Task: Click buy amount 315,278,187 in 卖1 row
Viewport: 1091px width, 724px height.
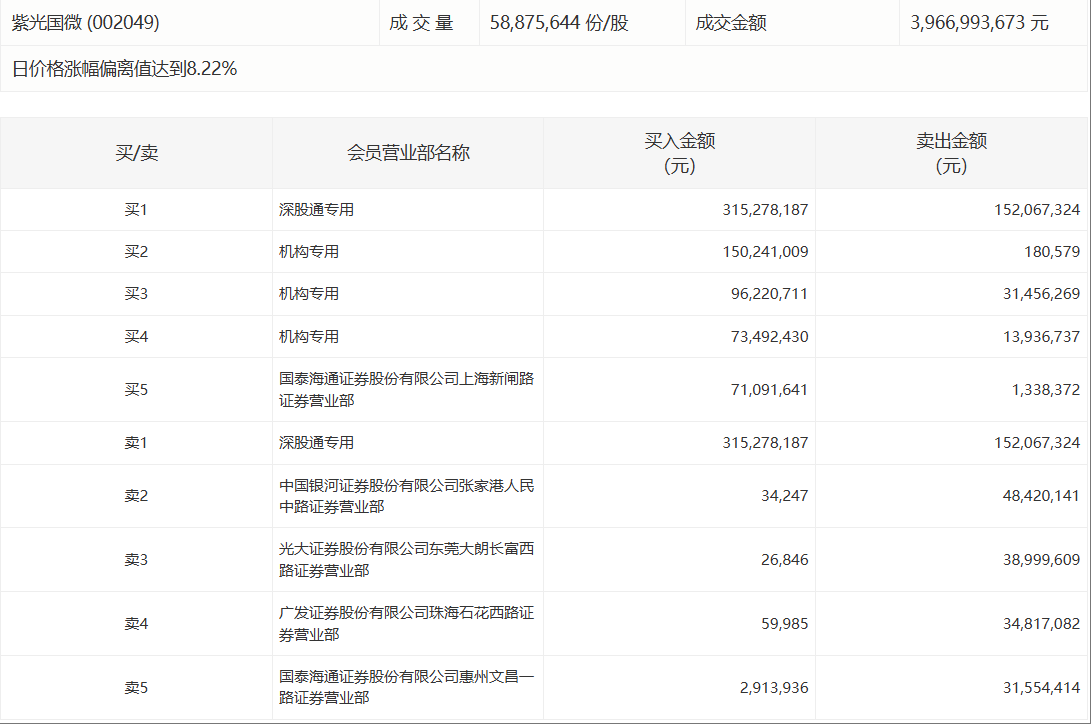Action: [765, 442]
